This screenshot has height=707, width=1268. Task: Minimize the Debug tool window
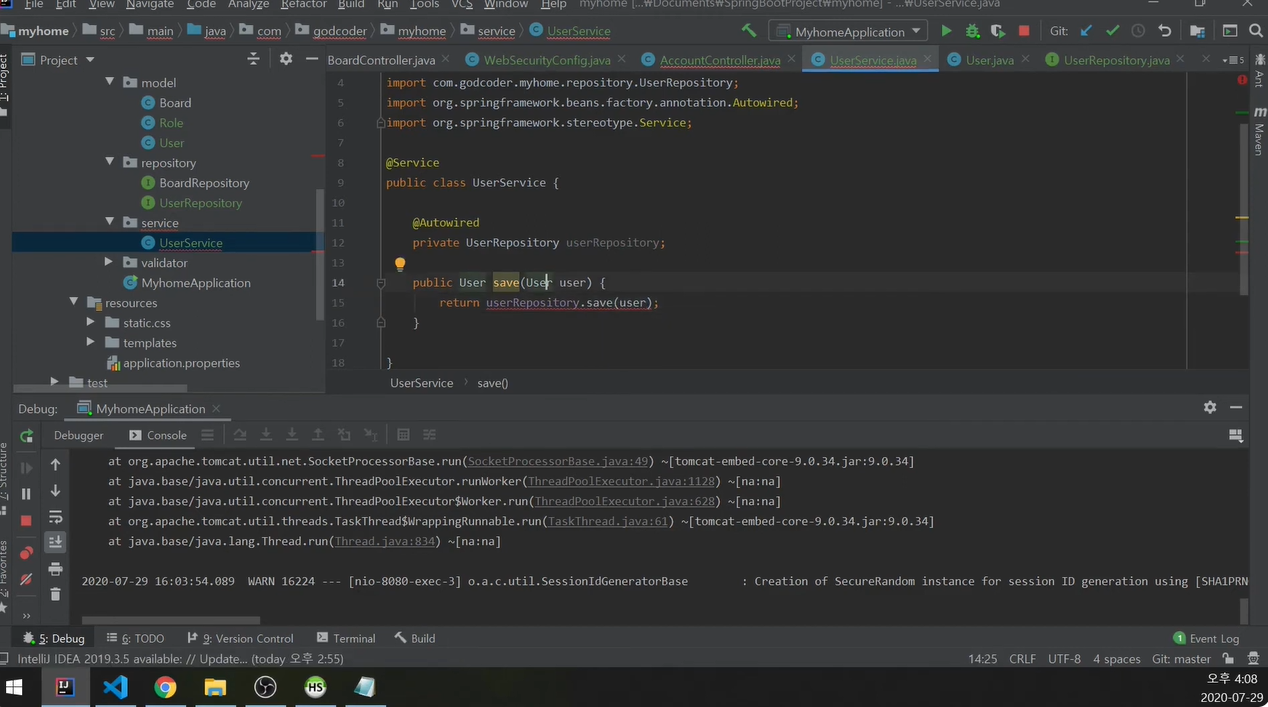(x=1236, y=407)
